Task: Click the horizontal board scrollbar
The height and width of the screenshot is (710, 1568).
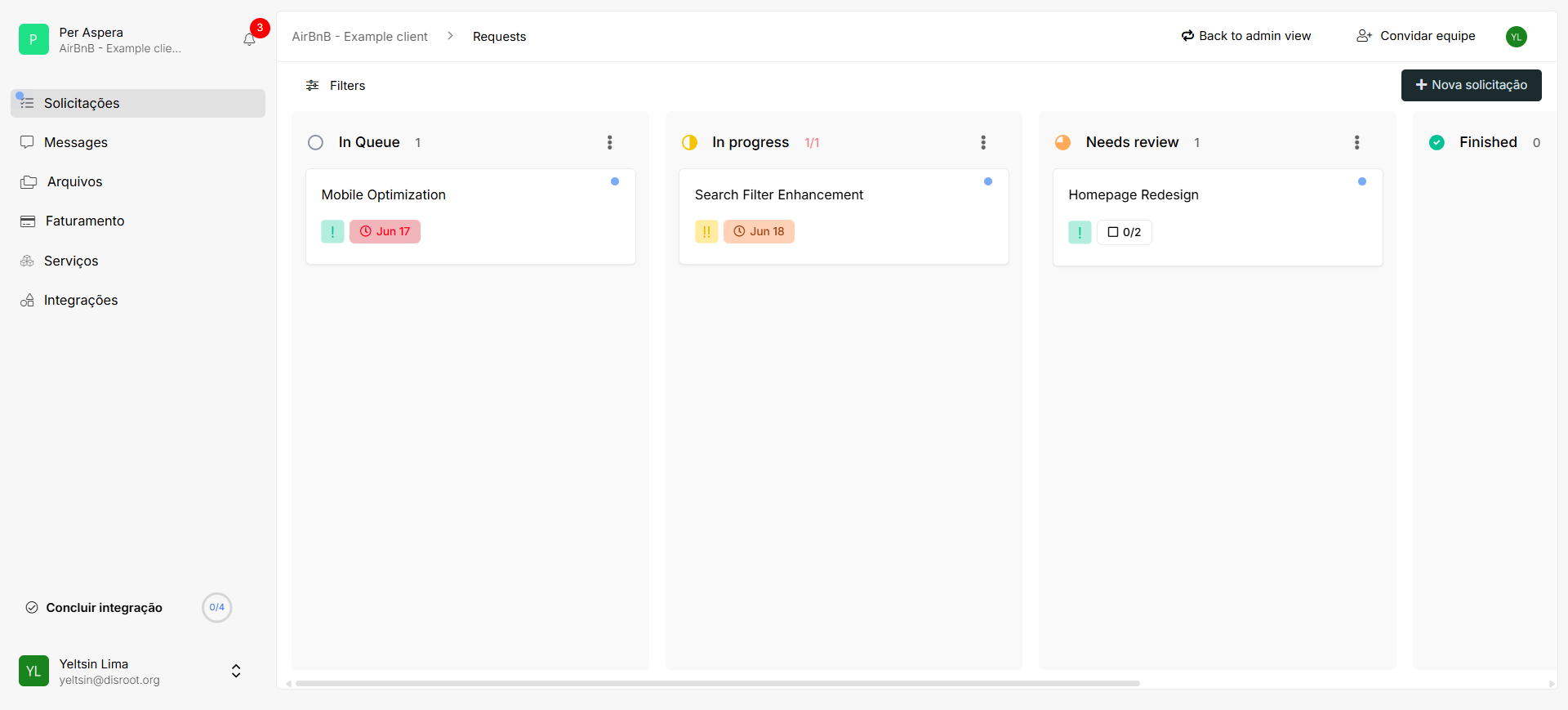Action: (x=717, y=683)
